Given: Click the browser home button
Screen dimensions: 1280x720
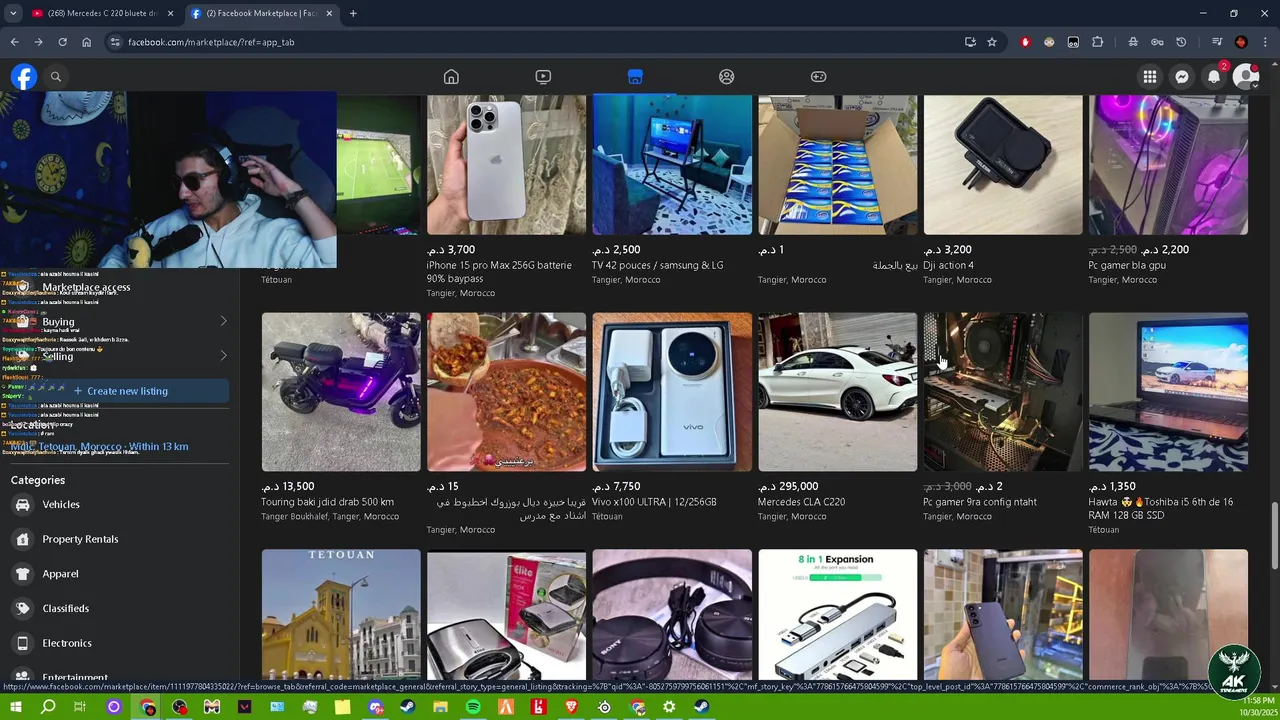Looking at the screenshot, I should 86,42.
